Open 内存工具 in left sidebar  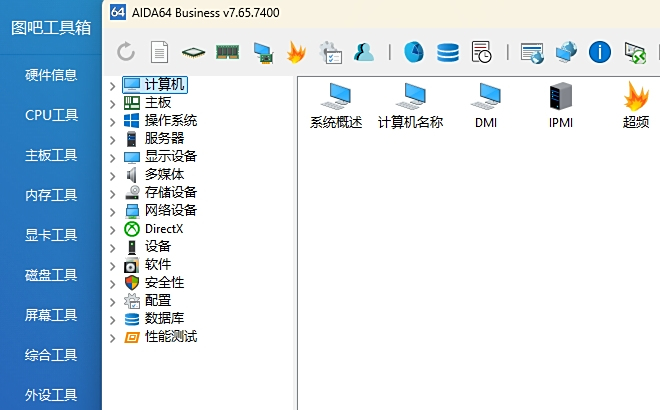(x=51, y=195)
